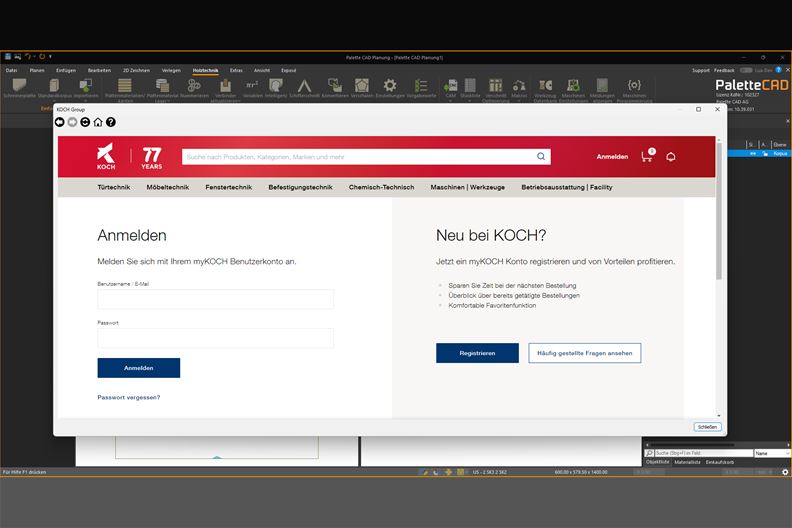
Task: Click the search magnifier in object list
Action: pos(649,453)
